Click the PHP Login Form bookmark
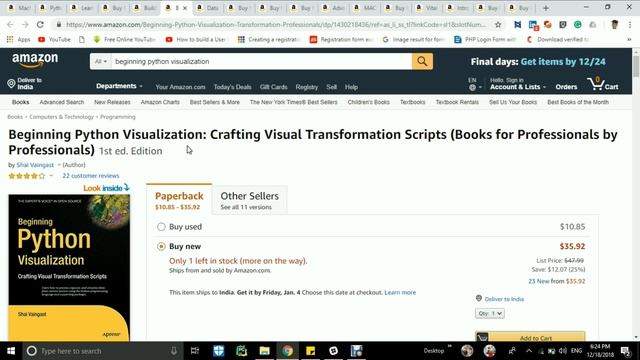 (485, 39)
